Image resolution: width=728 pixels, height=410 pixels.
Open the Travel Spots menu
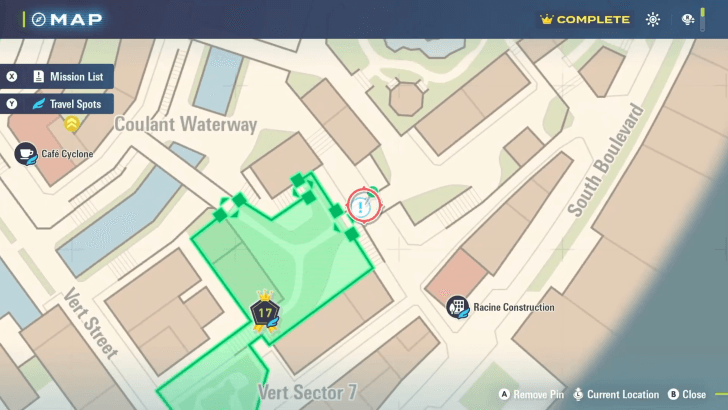point(57,104)
